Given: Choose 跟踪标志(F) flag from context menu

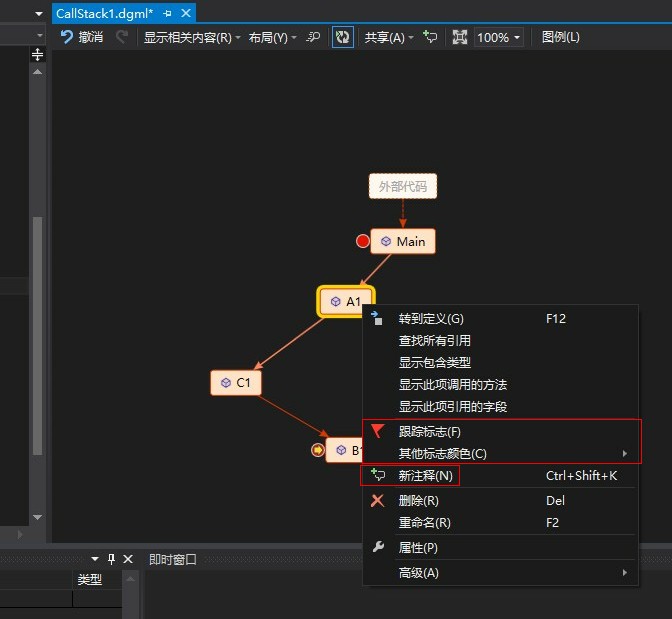Looking at the screenshot, I should pos(429,432).
